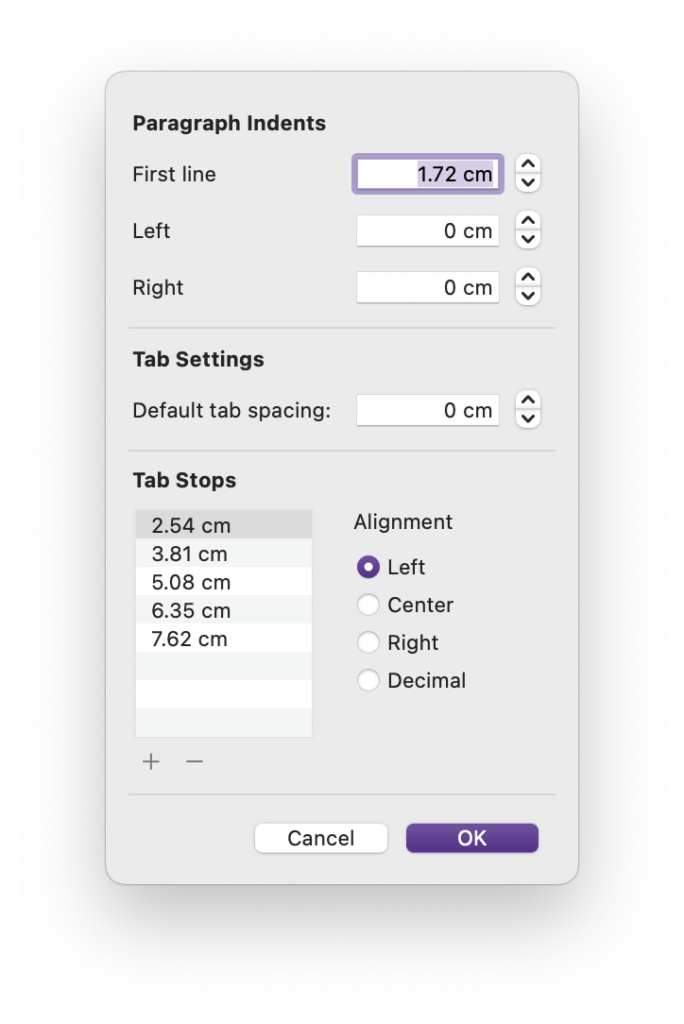684x1024 pixels.
Task: Choose Center alignment for the tab stop
Action: 368,605
